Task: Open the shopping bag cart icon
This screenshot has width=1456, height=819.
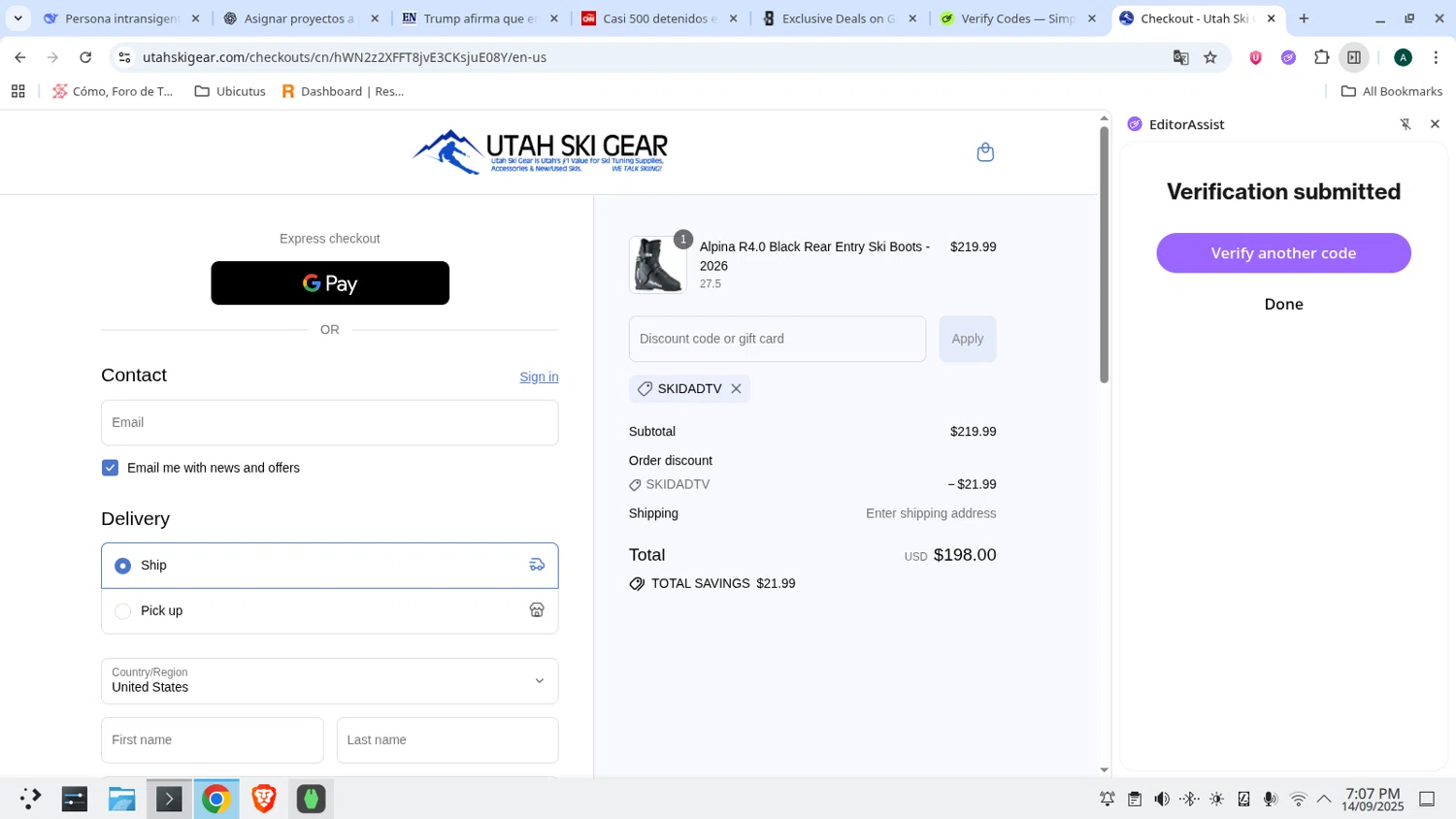Action: [985, 152]
